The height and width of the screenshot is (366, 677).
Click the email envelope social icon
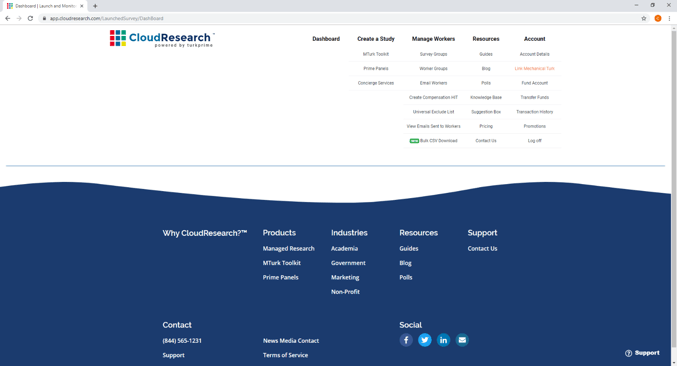tap(462, 340)
